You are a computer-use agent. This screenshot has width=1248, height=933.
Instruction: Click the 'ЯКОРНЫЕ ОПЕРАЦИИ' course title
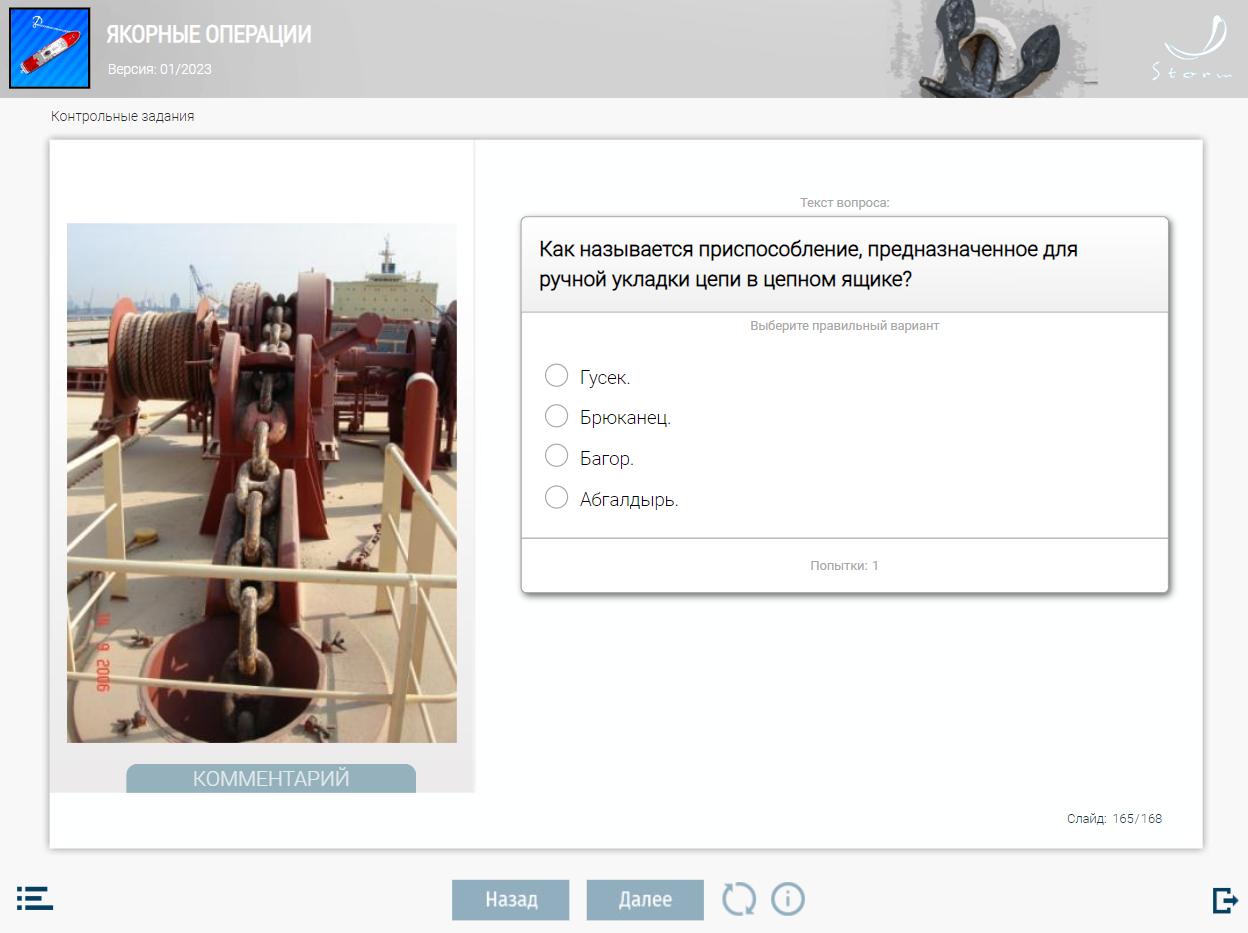(209, 35)
